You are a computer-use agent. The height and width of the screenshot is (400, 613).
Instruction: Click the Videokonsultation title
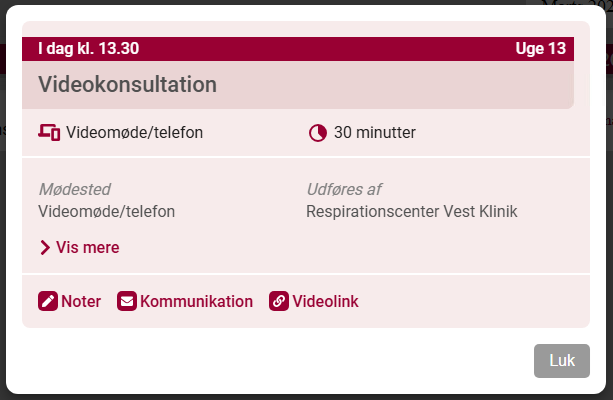tap(128, 84)
